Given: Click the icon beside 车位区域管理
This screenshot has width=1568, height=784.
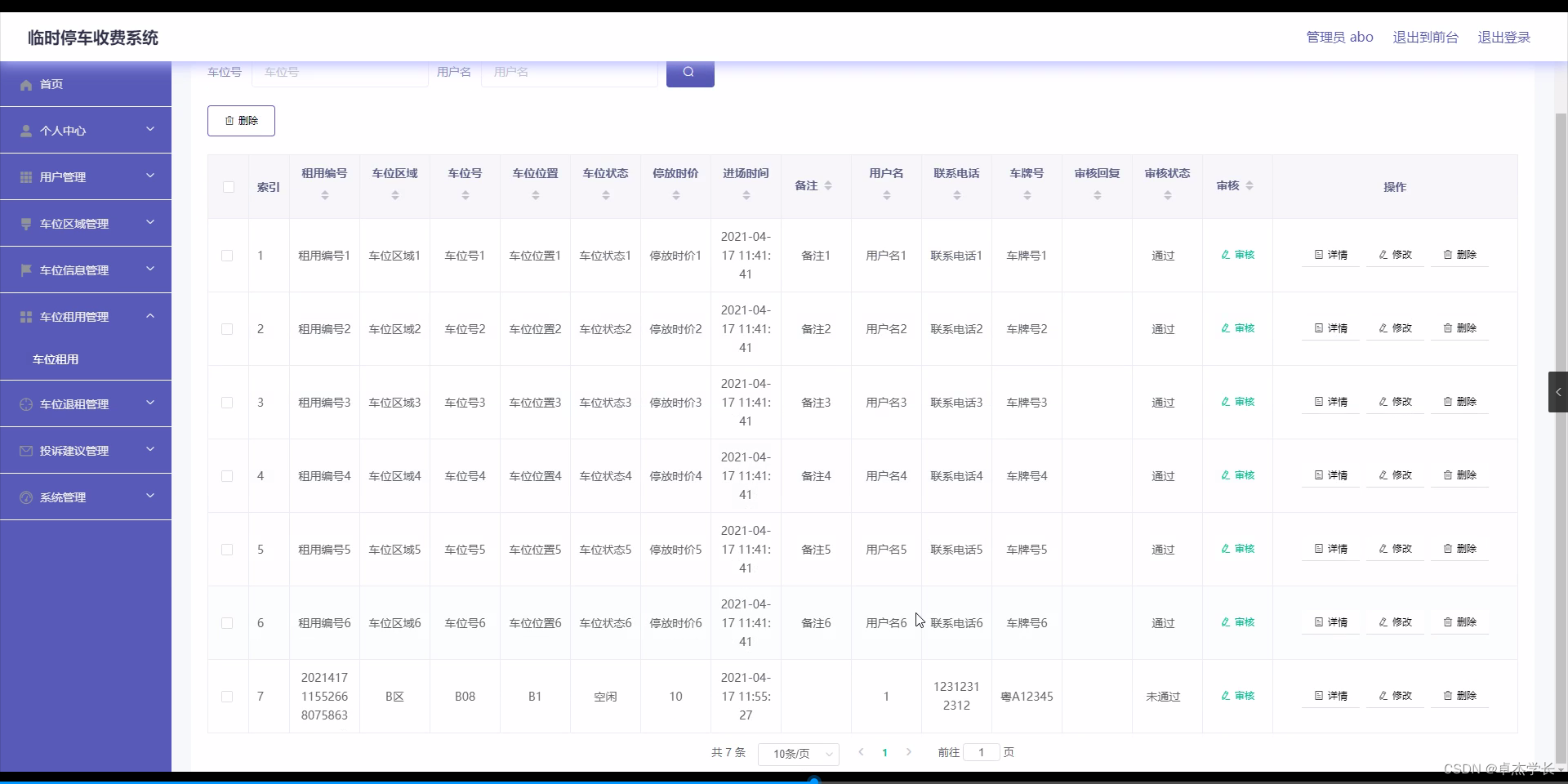Looking at the screenshot, I should pos(26,224).
